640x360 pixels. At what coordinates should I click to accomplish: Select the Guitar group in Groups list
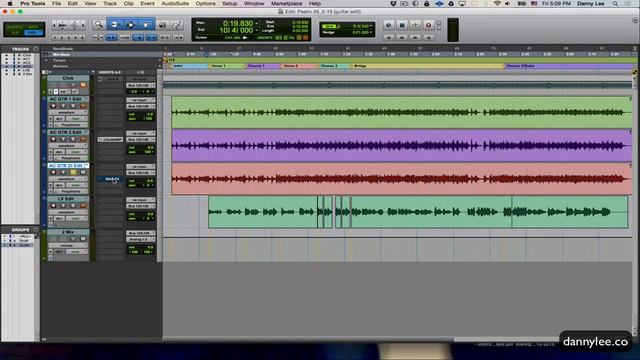click(25, 245)
